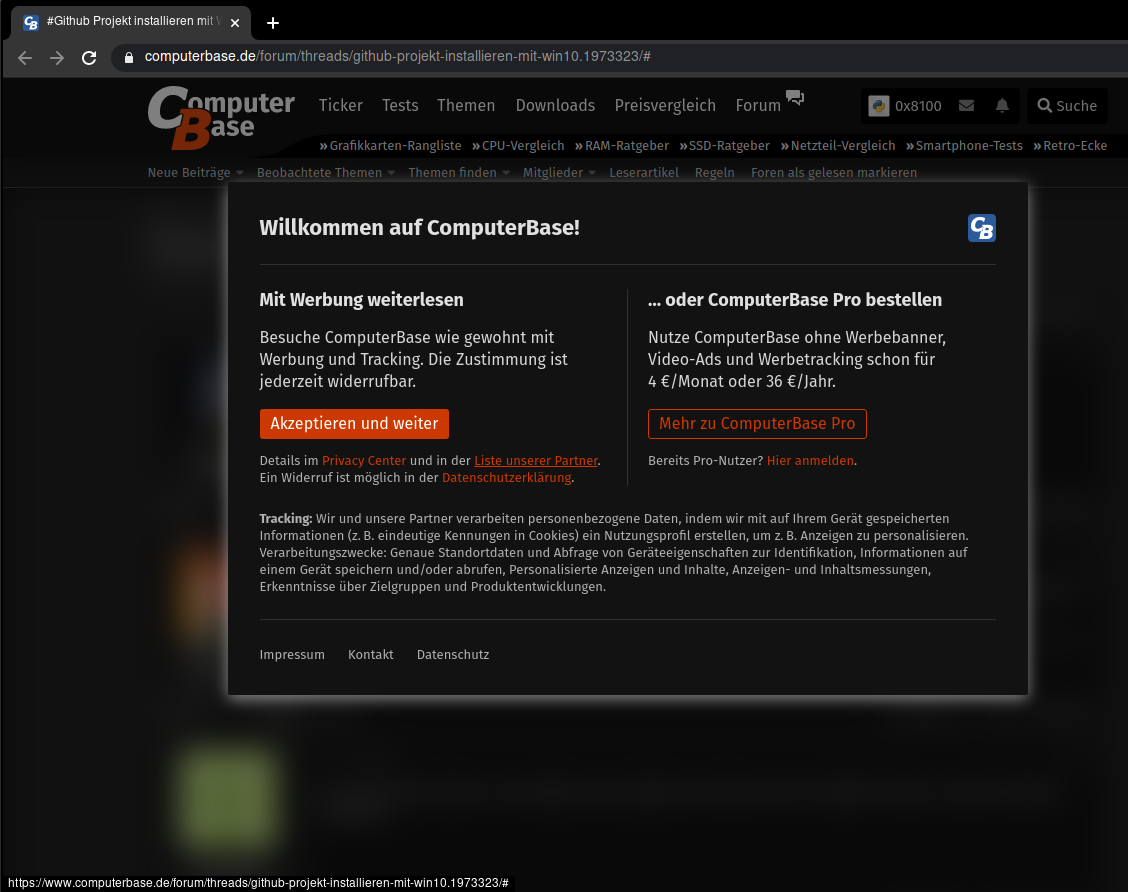Open the Tests menu item

[400, 105]
